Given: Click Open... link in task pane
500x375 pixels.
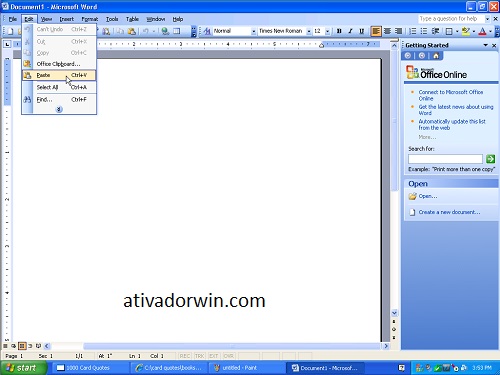Looking at the screenshot, I should point(428,196).
